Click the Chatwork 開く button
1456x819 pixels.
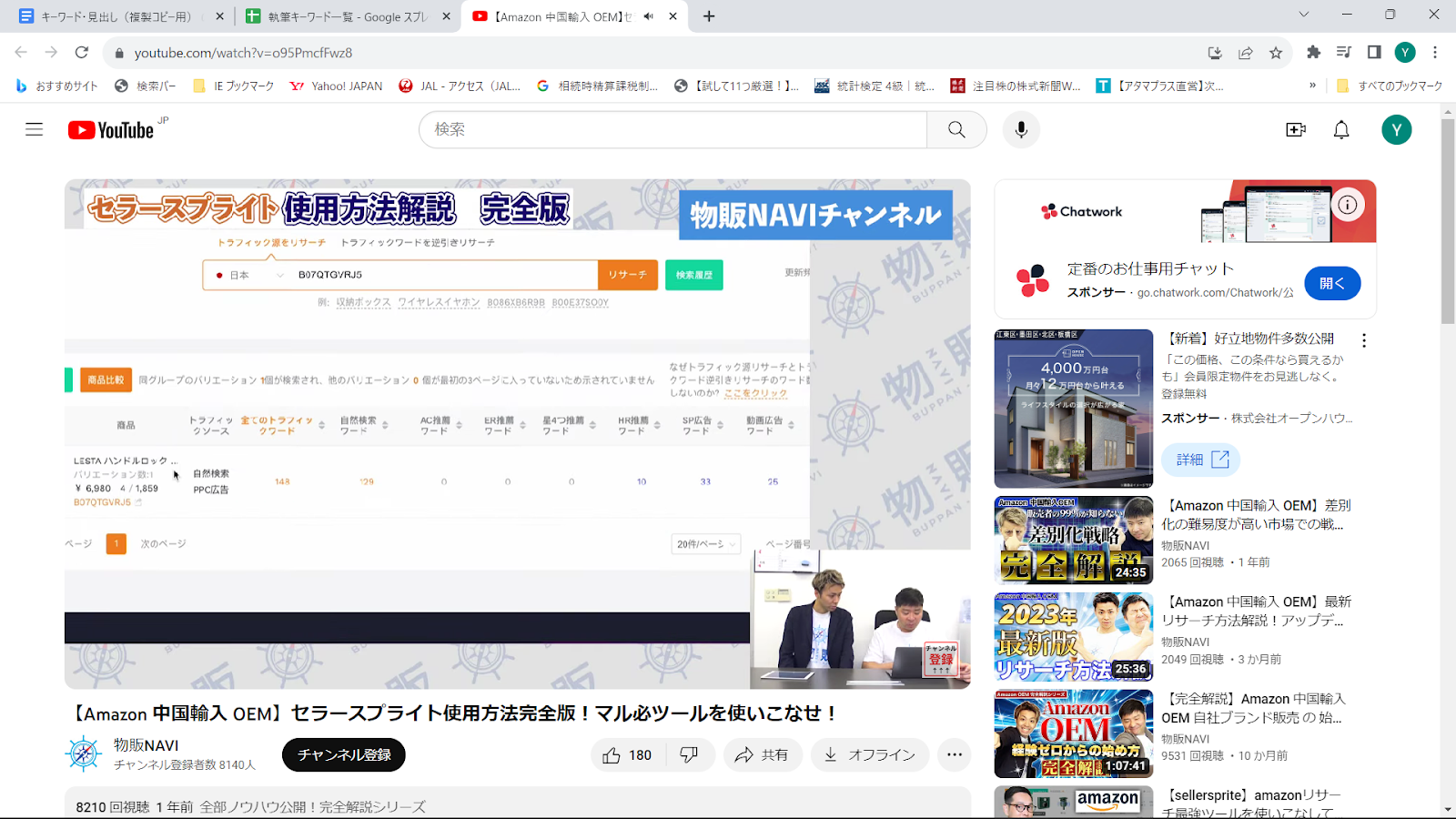(1332, 283)
